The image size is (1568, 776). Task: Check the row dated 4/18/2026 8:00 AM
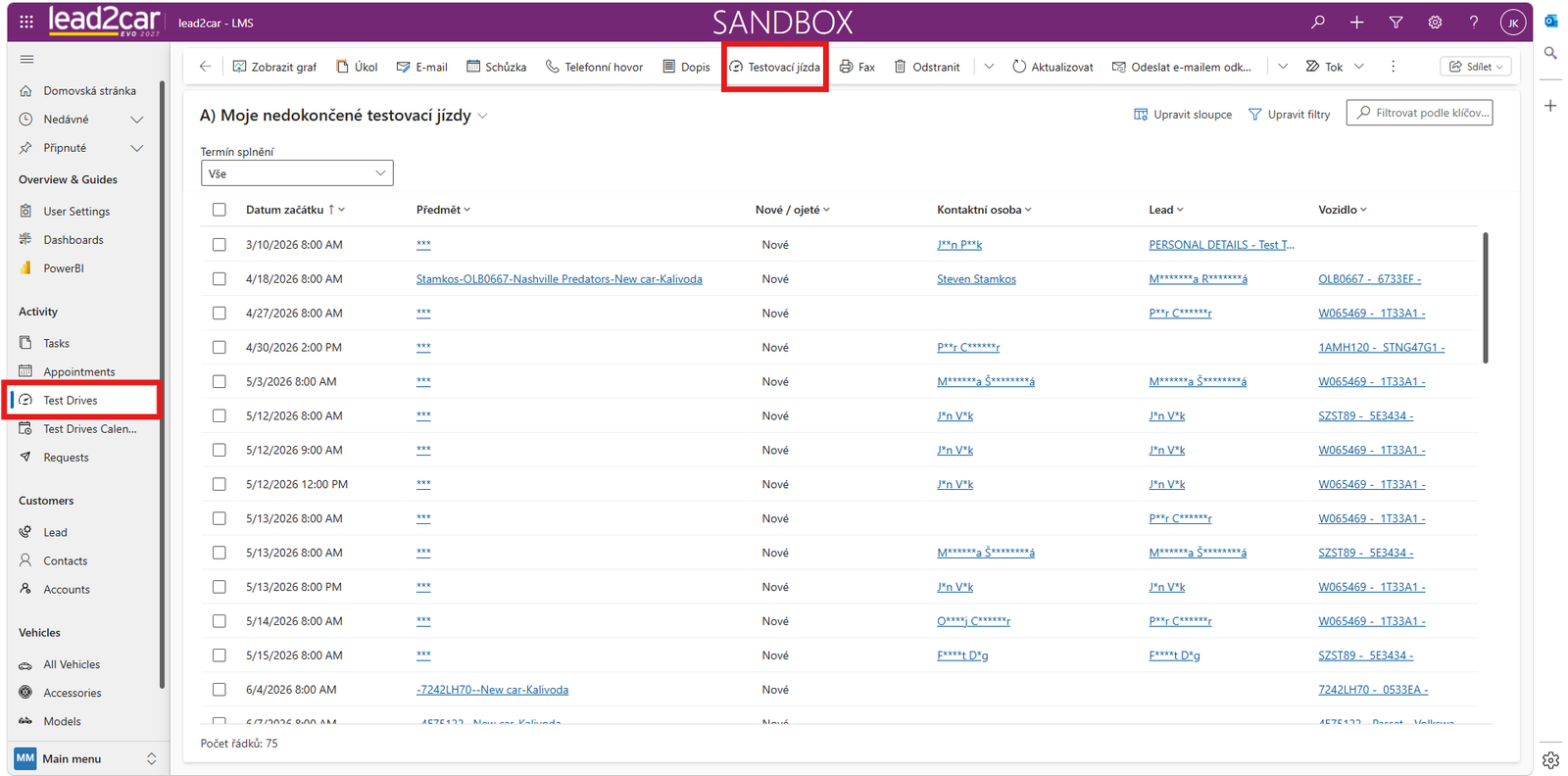pyautogui.click(x=219, y=279)
